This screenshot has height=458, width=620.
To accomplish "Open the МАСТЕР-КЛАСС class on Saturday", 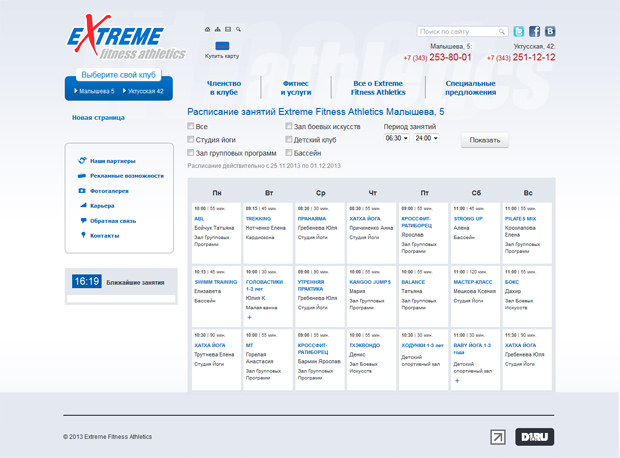I will tap(473, 282).
